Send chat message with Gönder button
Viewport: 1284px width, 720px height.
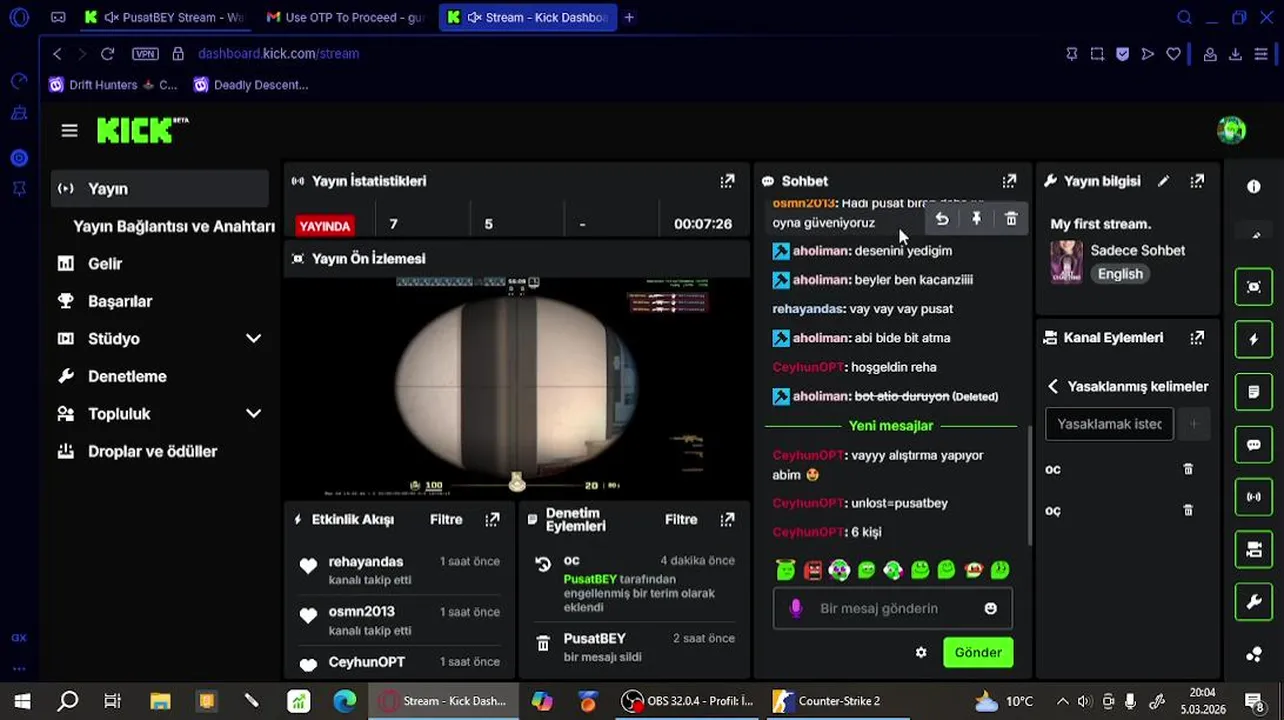click(977, 652)
